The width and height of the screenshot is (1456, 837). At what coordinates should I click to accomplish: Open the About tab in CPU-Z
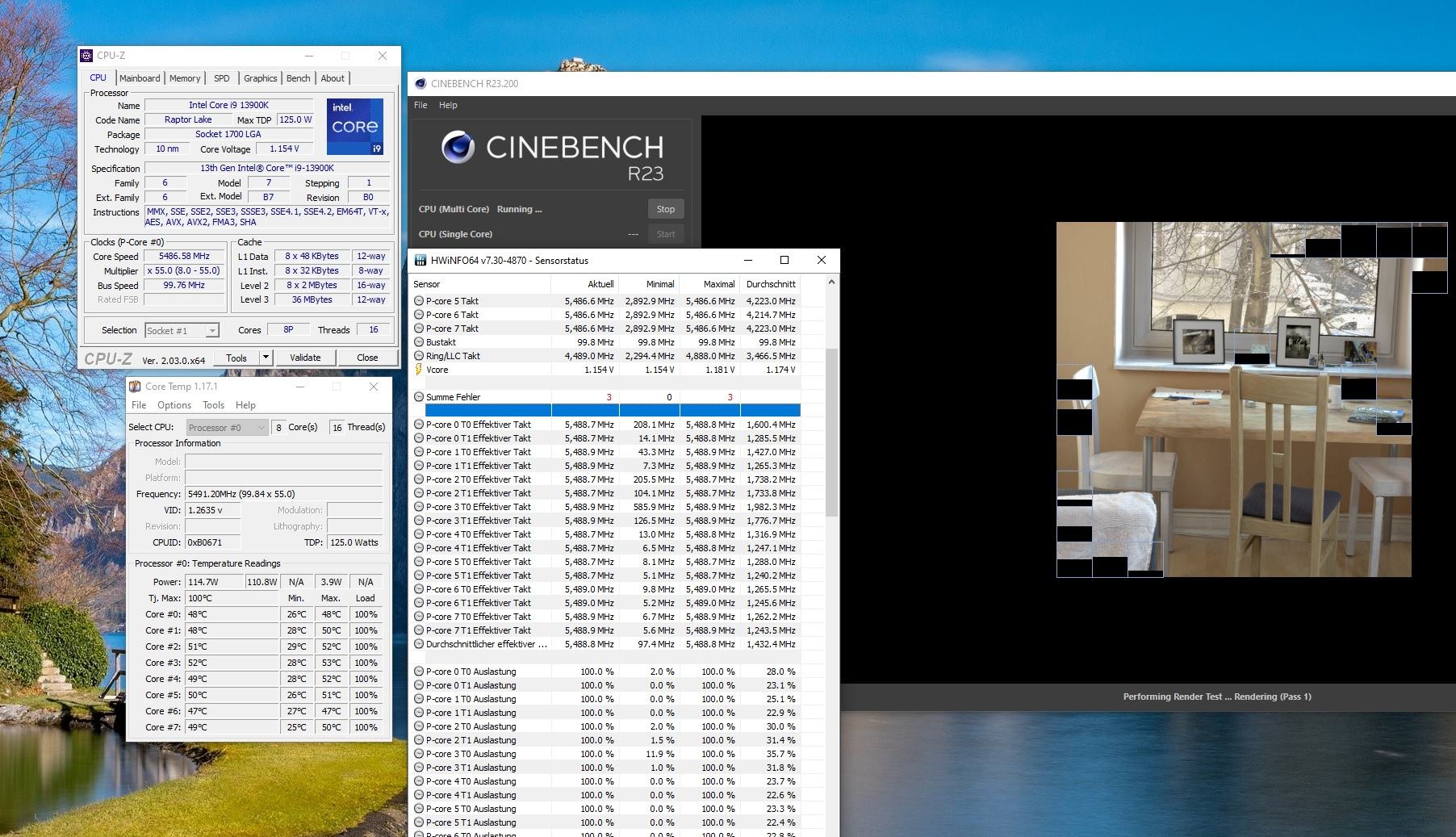click(x=333, y=78)
